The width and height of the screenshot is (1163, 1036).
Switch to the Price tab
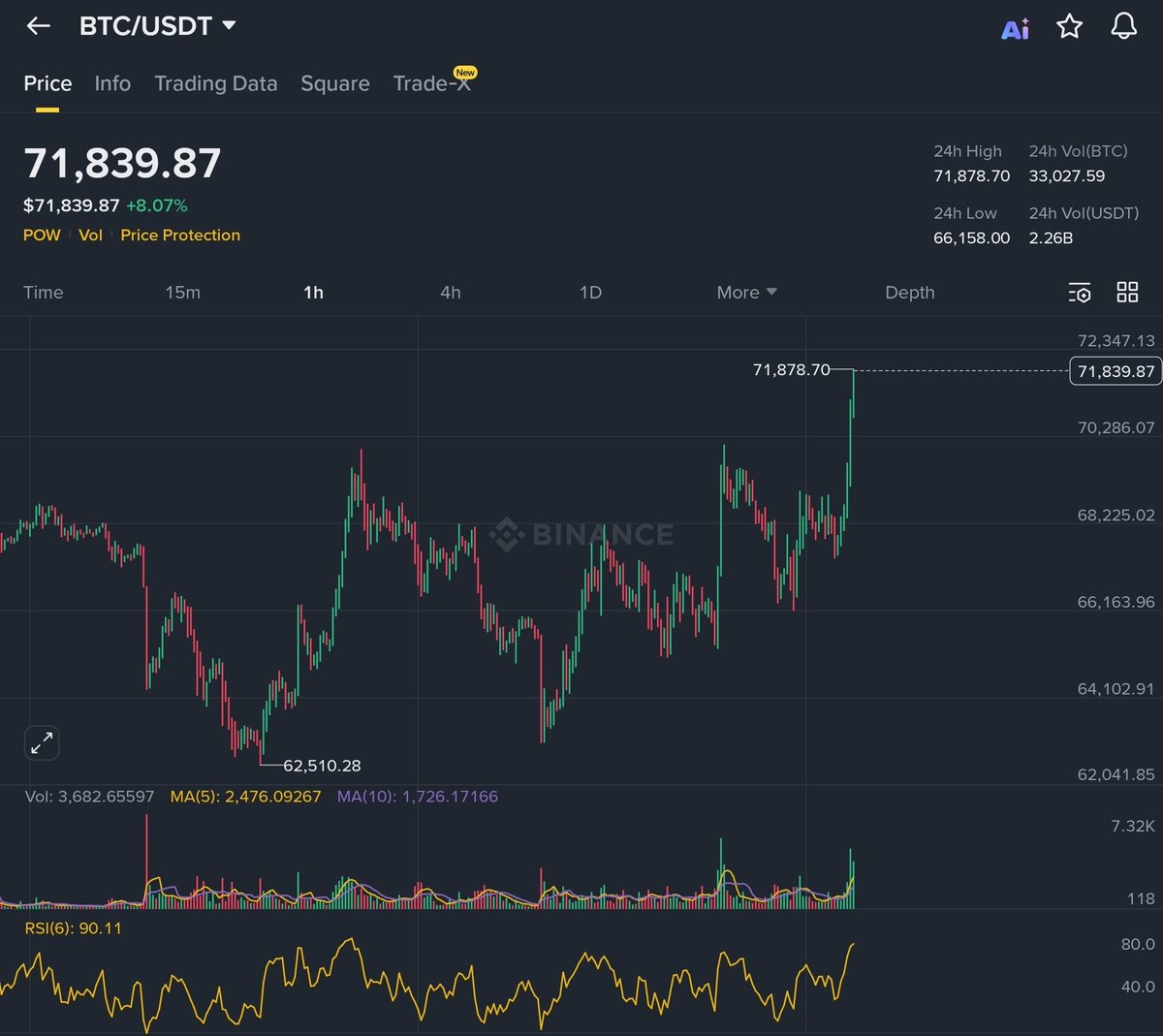tap(47, 83)
